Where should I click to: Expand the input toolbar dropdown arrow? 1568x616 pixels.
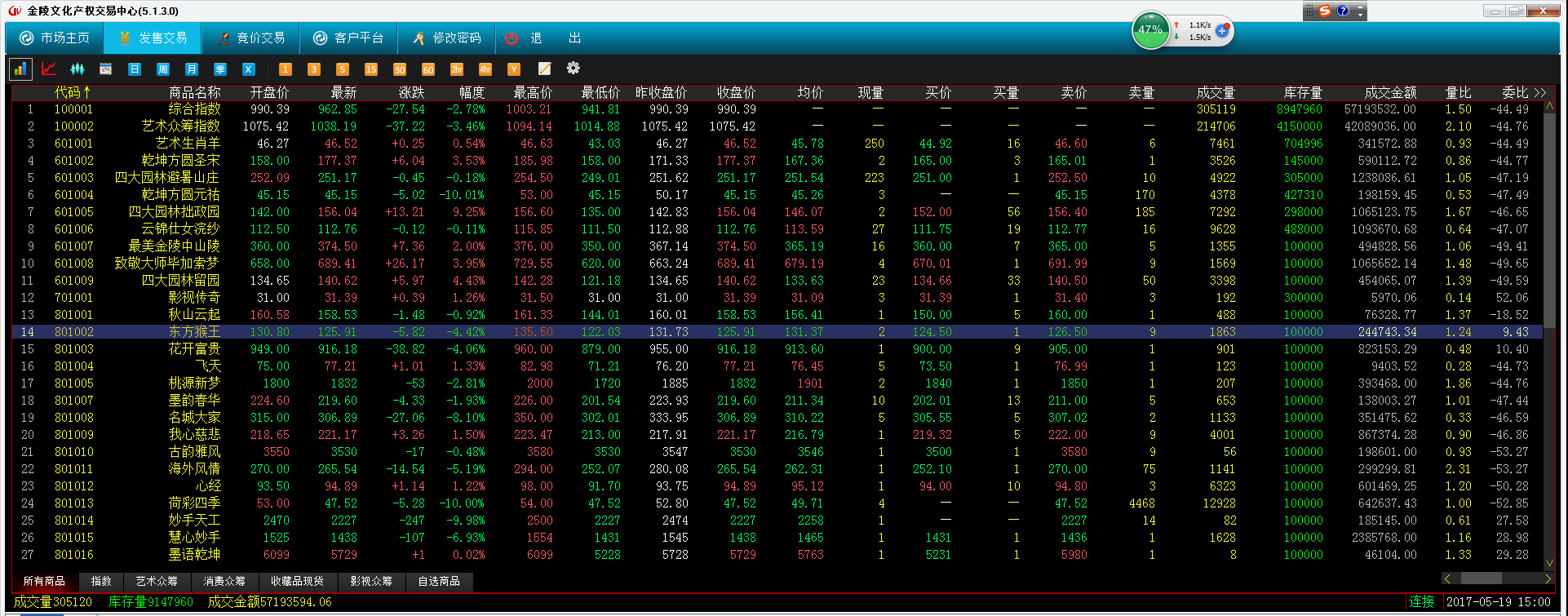click(1360, 11)
